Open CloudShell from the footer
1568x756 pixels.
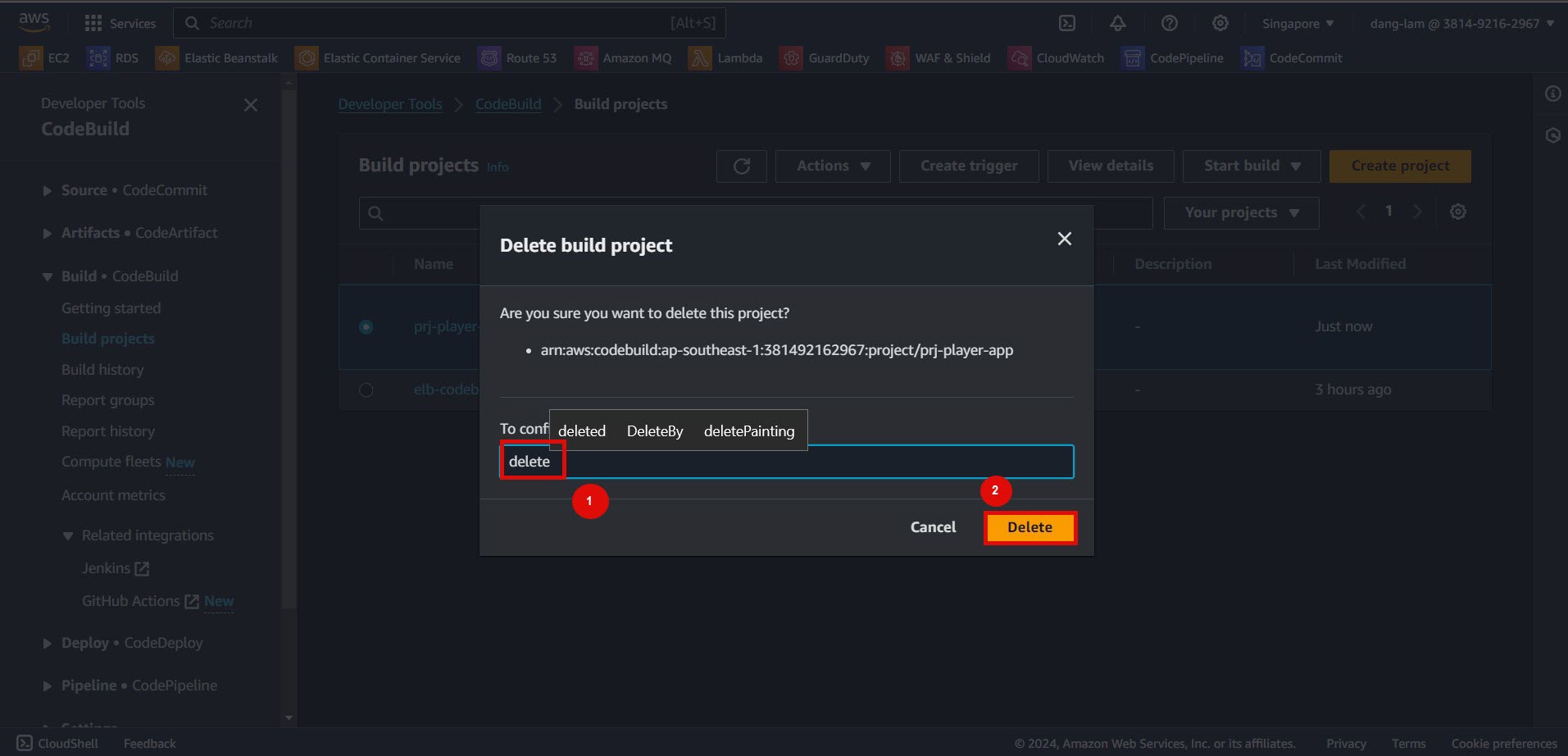(58, 743)
